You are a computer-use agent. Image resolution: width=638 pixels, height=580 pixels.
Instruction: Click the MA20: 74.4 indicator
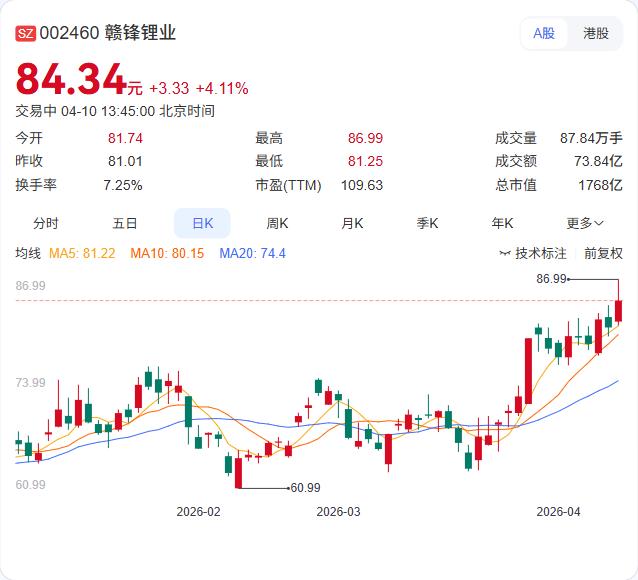(x=252, y=253)
